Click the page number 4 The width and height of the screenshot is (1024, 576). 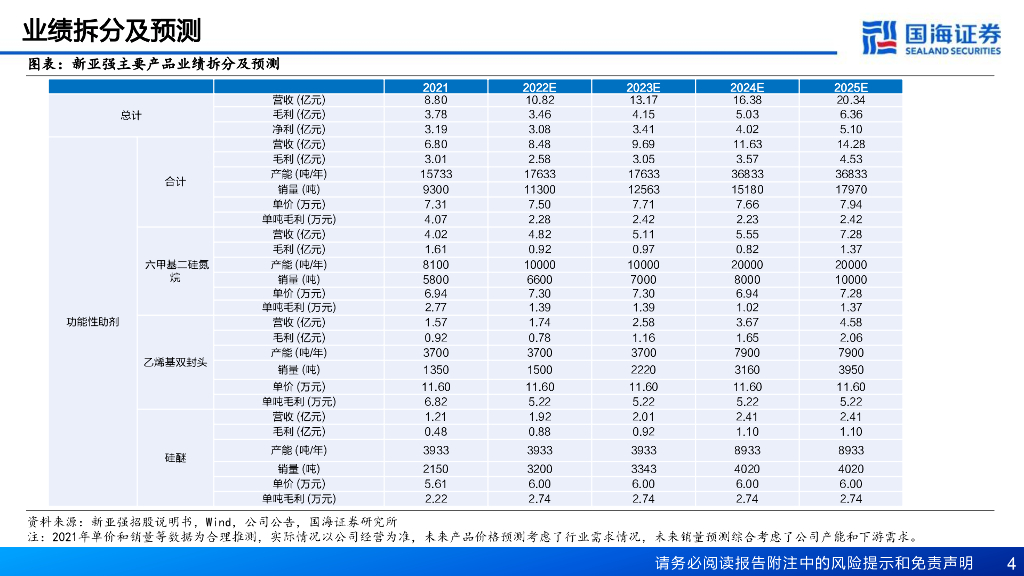pyautogui.click(x=1012, y=563)
